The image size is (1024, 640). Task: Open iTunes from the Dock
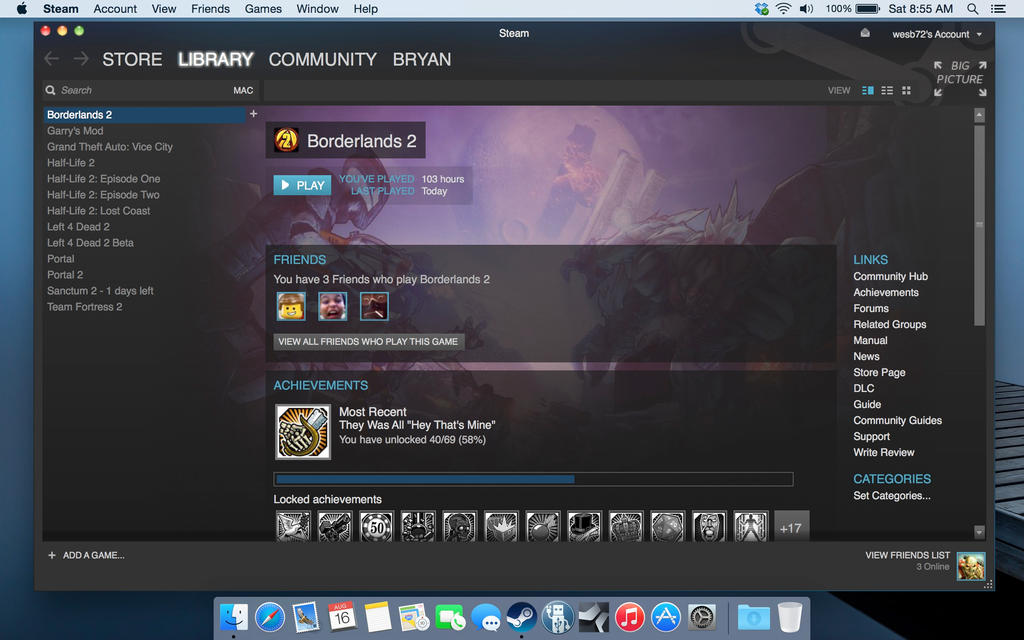[630, 616]
